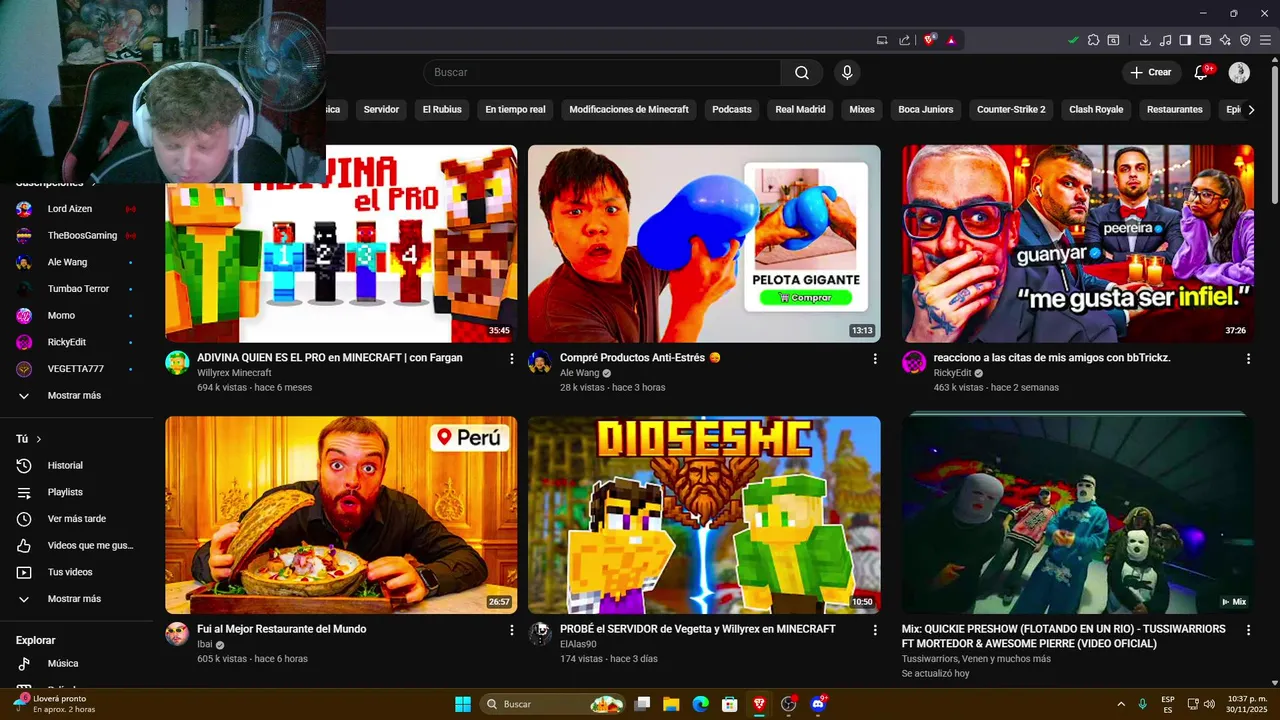This screenshot has height=720, width=1280.
Task: Activate voice search microphone icon
Action: pyautogui.click(x=847, y=72)
